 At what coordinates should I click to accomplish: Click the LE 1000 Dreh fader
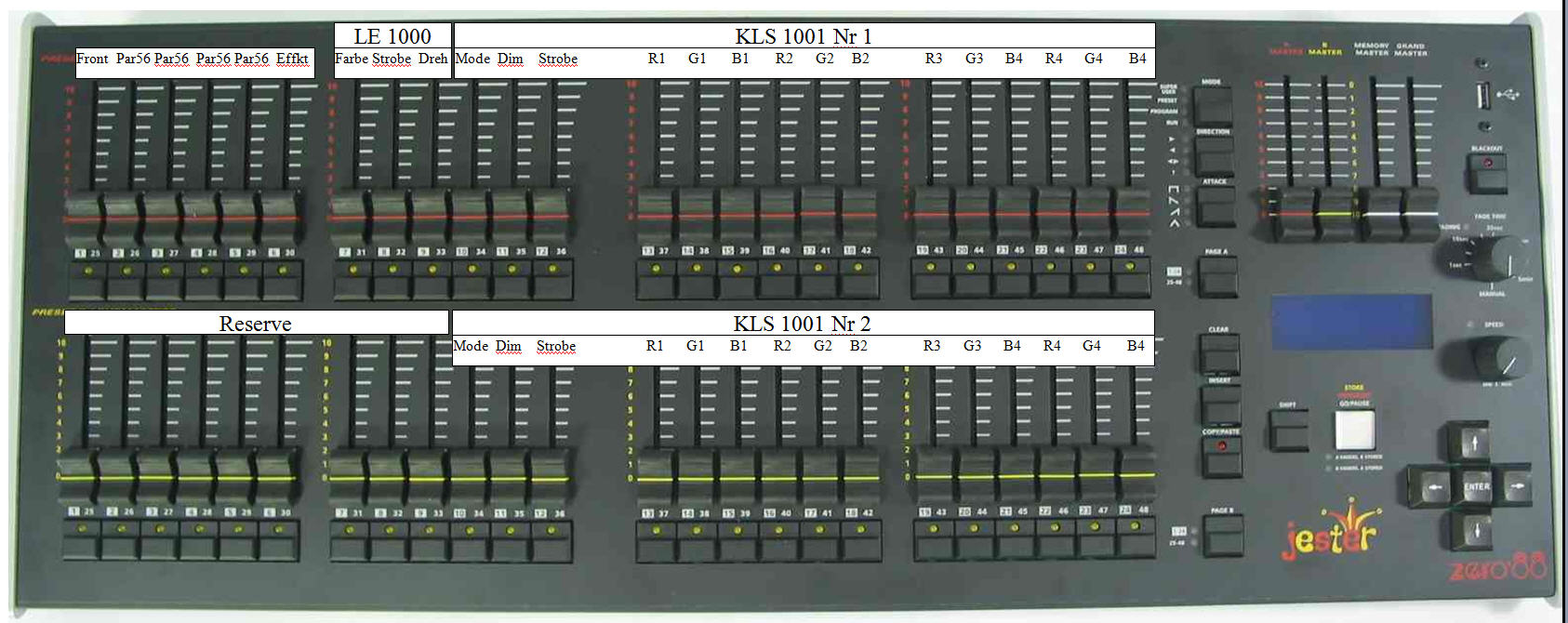coord(431,218)
